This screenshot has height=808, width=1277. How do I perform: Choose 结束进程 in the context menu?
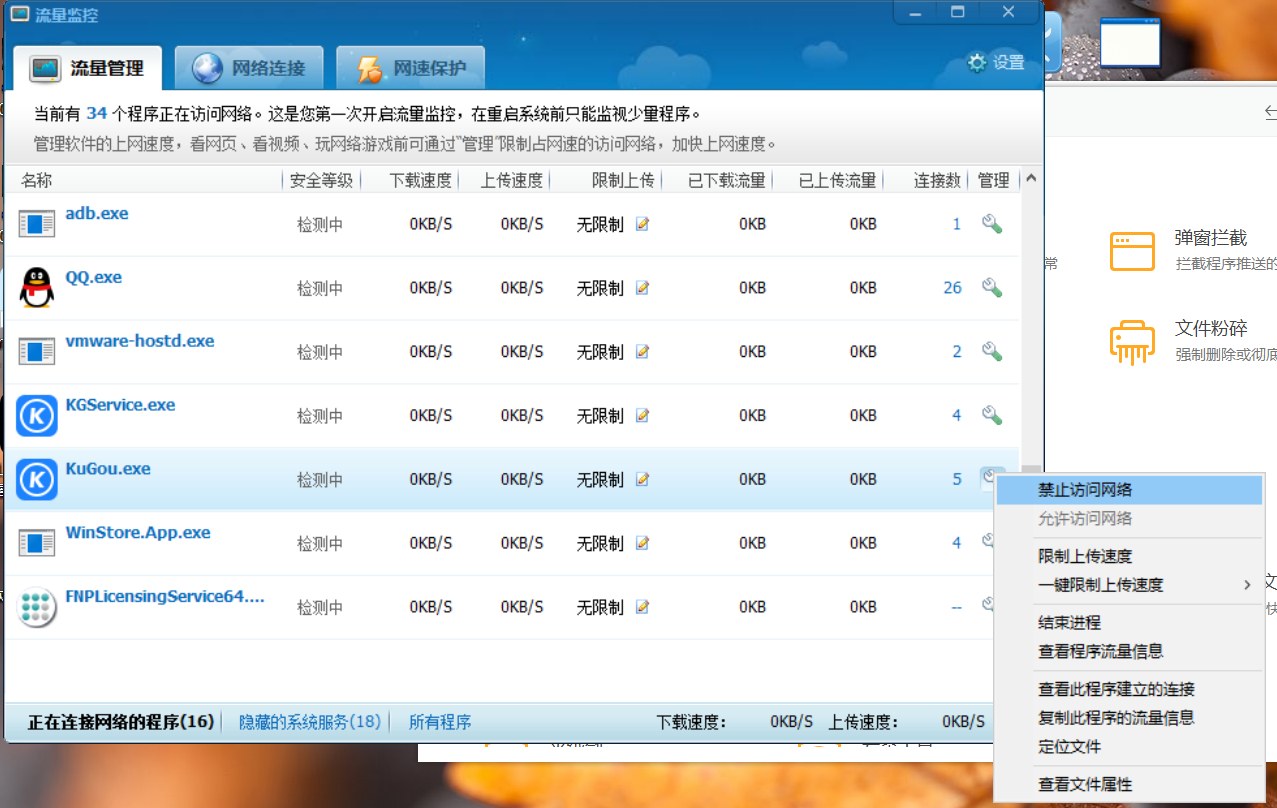(x=1069, y=623)
